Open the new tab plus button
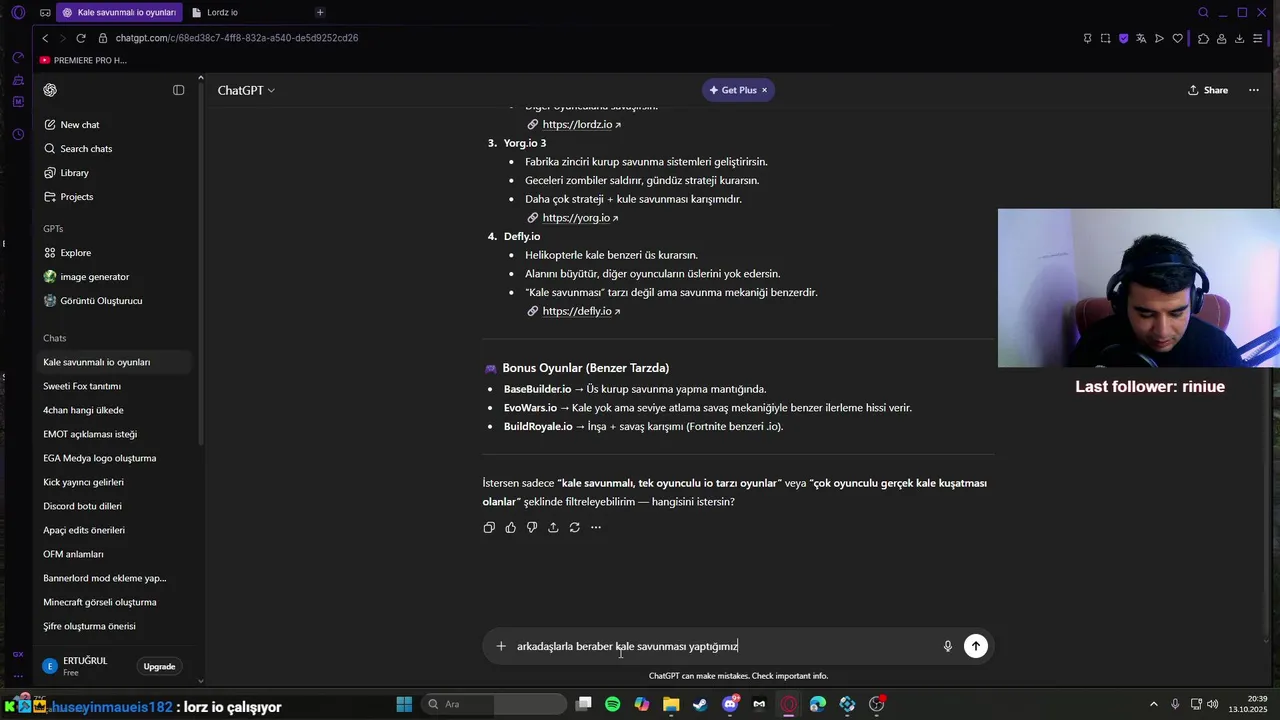Screen dimensions: 1280x720 point(320,12)
